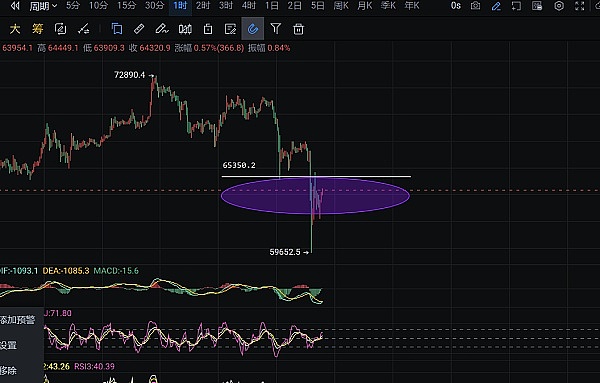Collapse panel with double-left arrow
Screen dimensions: 600x383
[15, 6]
